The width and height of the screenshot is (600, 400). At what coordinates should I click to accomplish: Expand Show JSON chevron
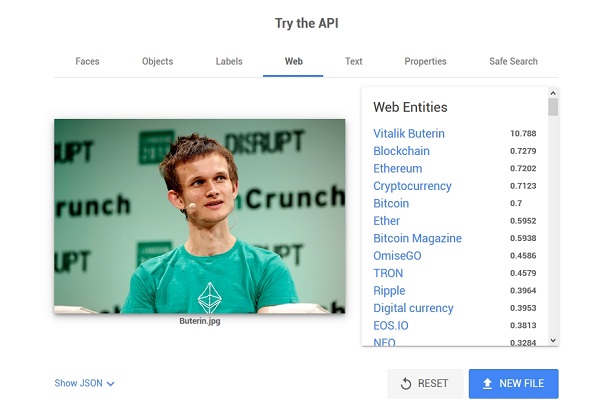tap(111, 384)
